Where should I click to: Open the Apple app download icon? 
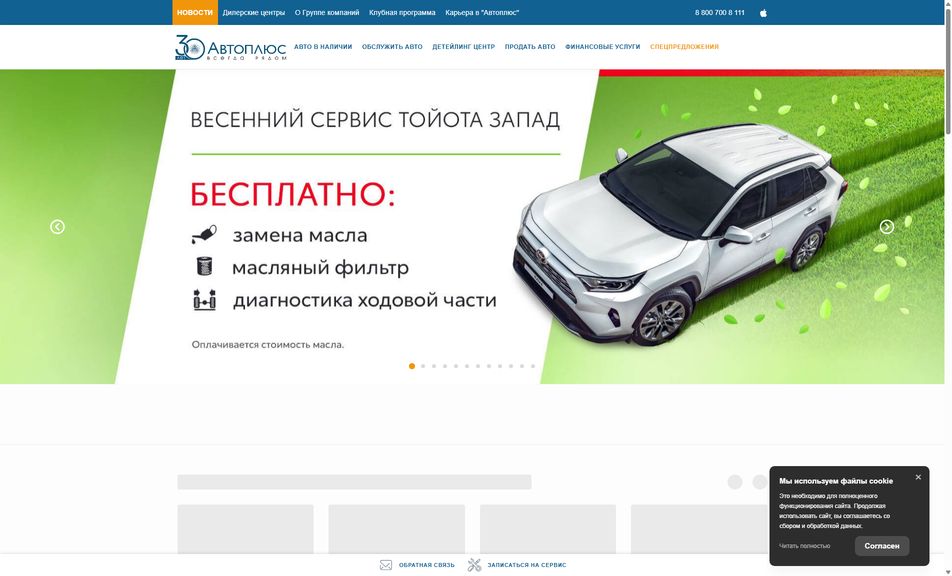763,13
